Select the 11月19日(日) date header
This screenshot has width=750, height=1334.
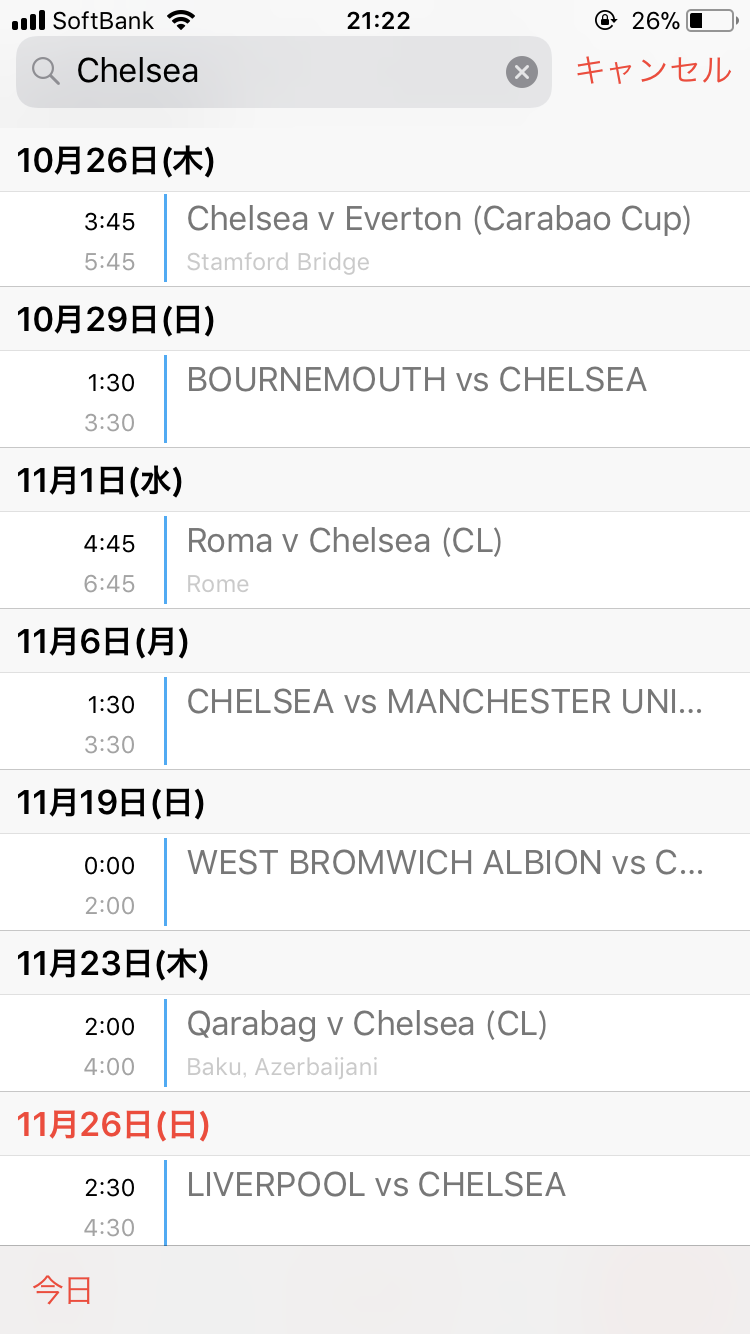pyautogui.click(x=375, y=802)
